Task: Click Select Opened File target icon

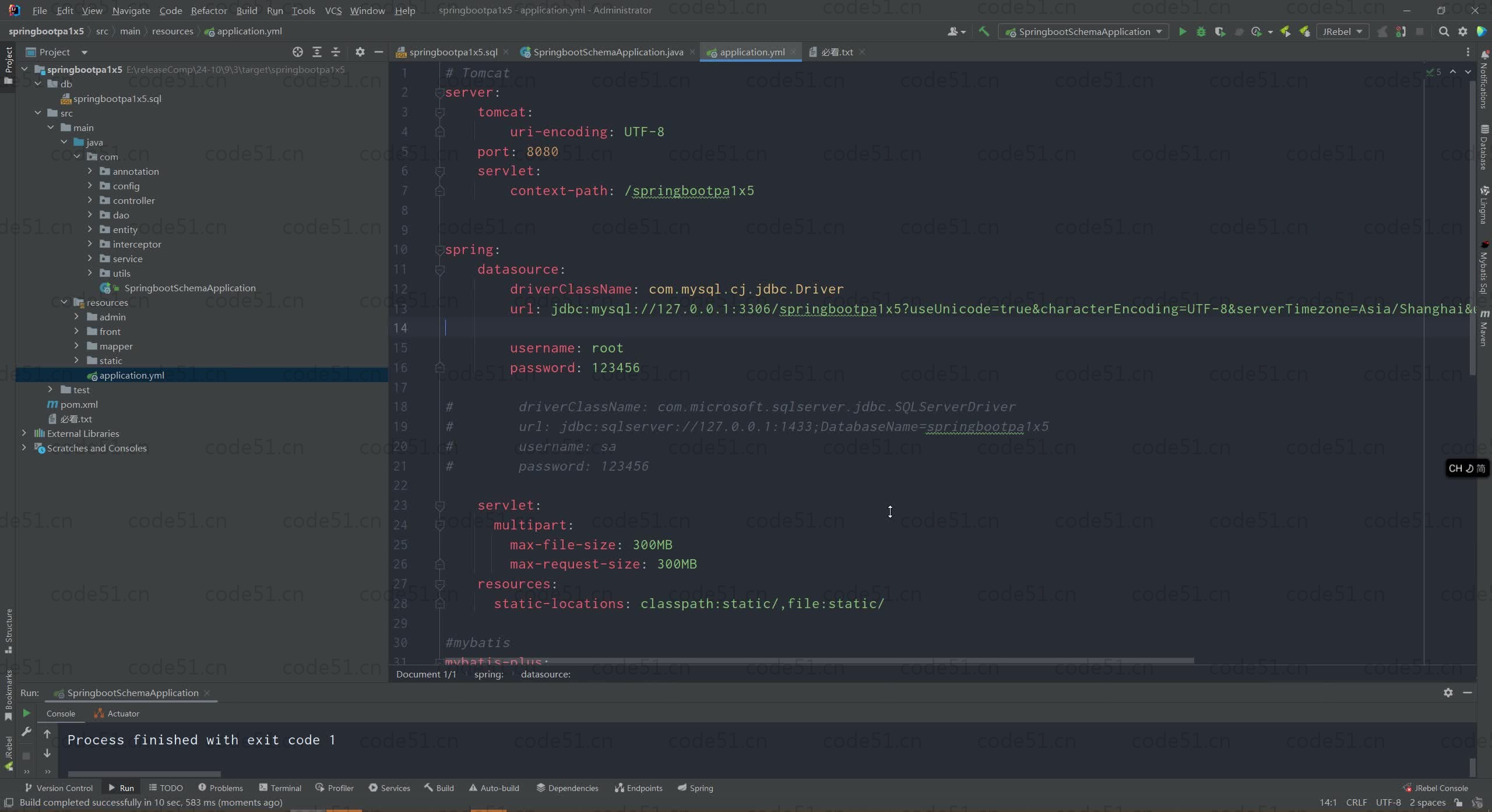Action: [298, 52]
